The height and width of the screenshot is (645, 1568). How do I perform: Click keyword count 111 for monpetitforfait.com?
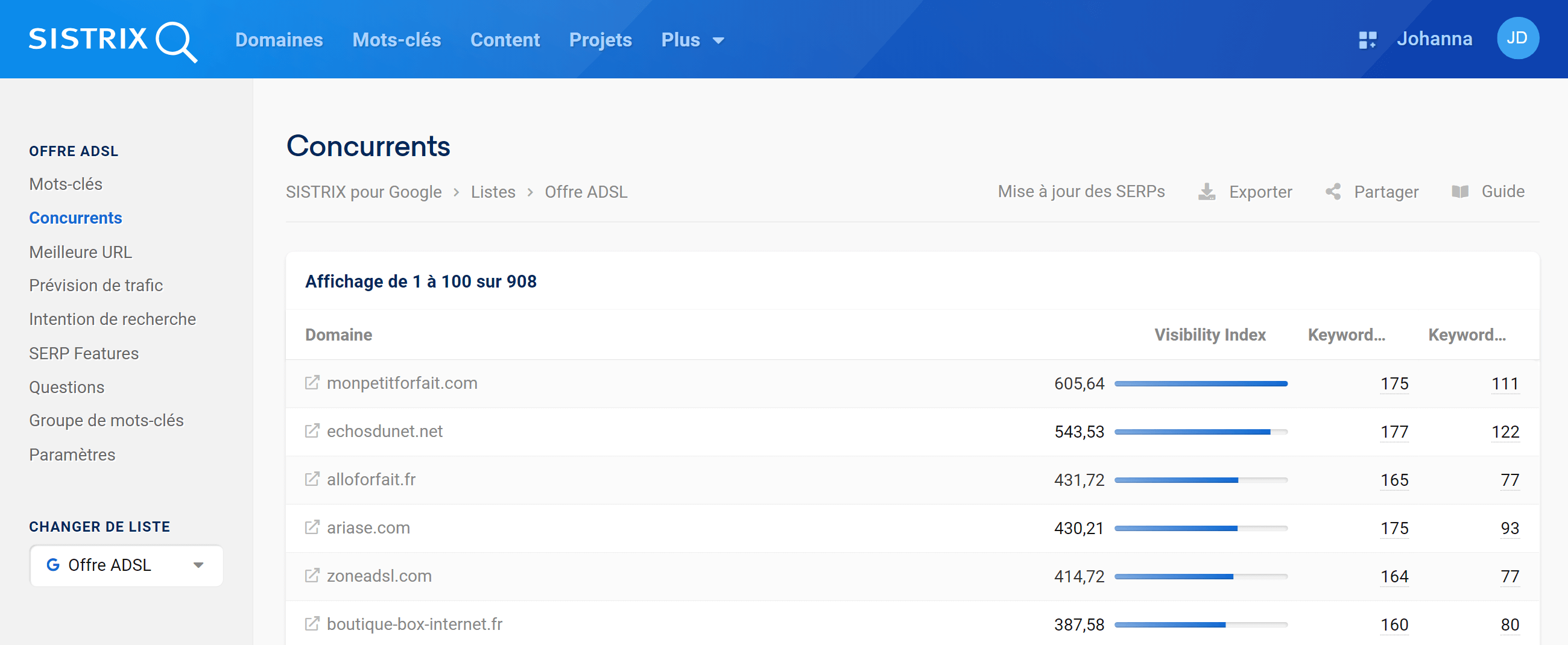pos(1505,383)
